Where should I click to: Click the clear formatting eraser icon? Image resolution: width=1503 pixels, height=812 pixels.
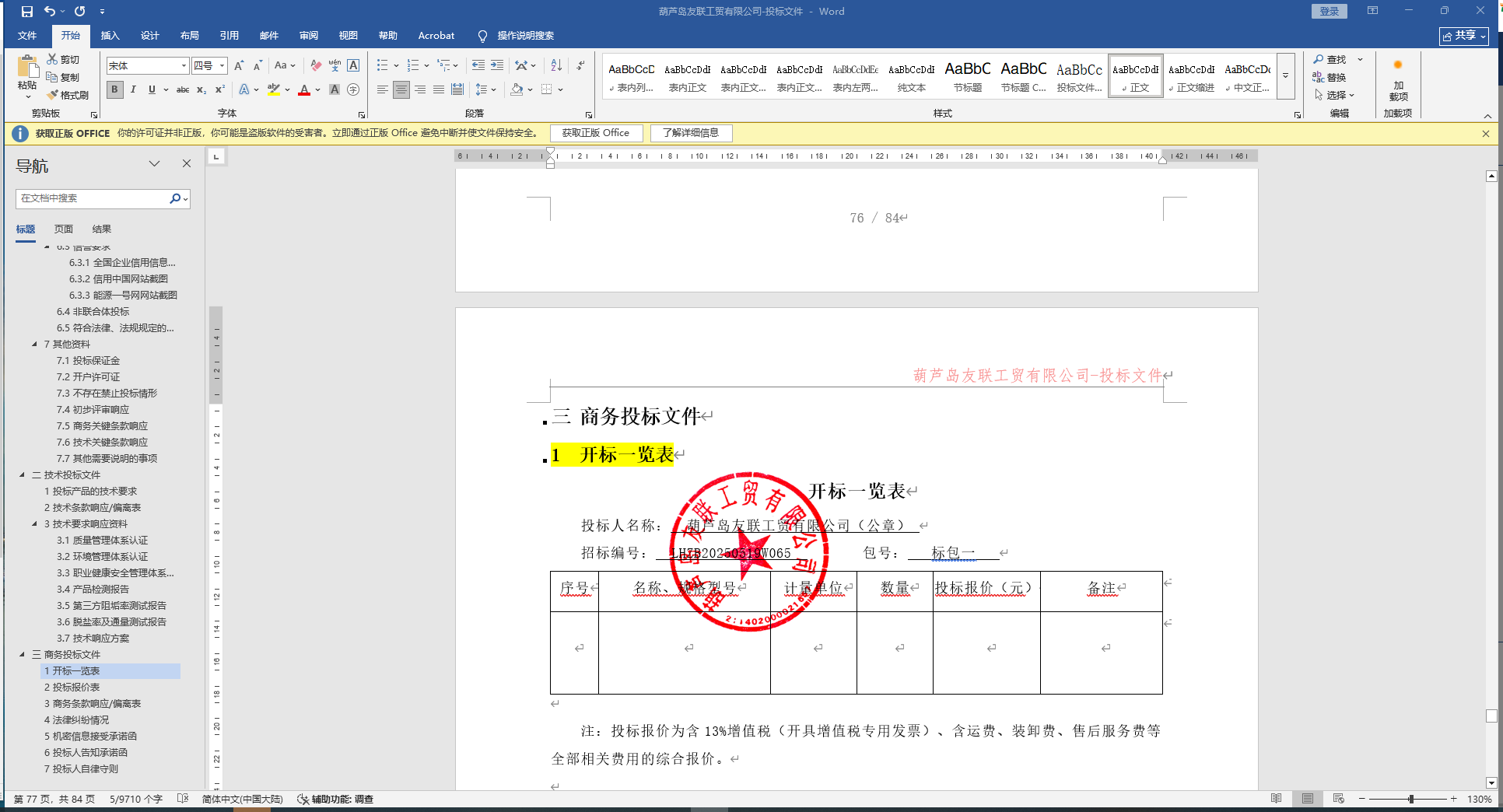(316, 66)
